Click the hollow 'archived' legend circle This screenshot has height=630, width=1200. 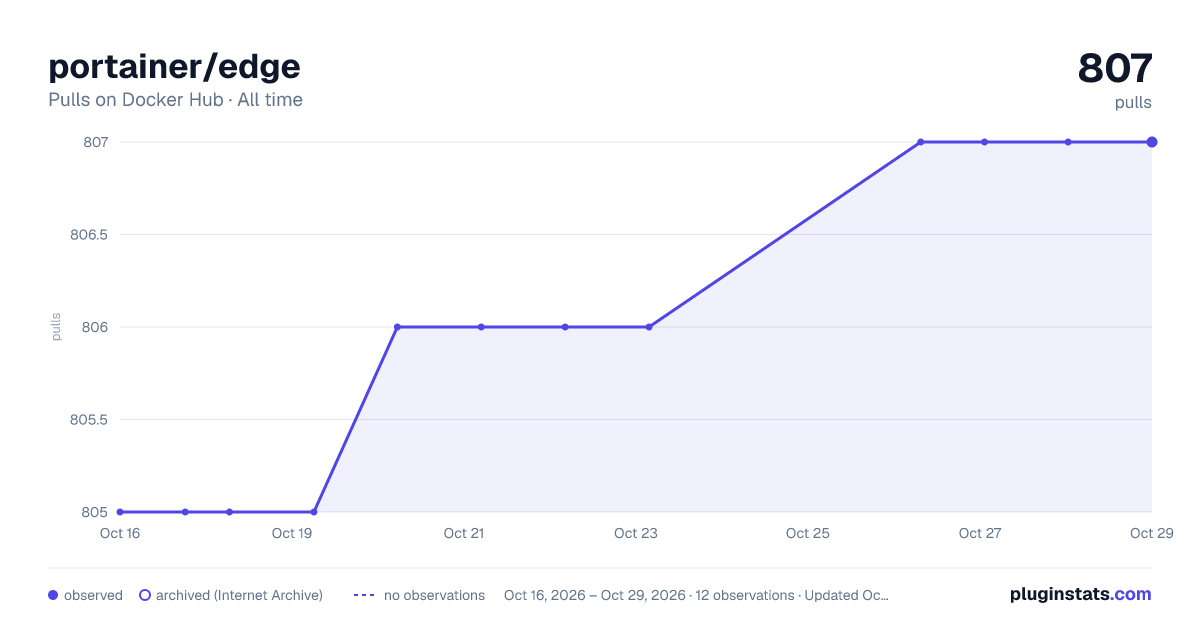pyautogui.click(x=145, y=595)
